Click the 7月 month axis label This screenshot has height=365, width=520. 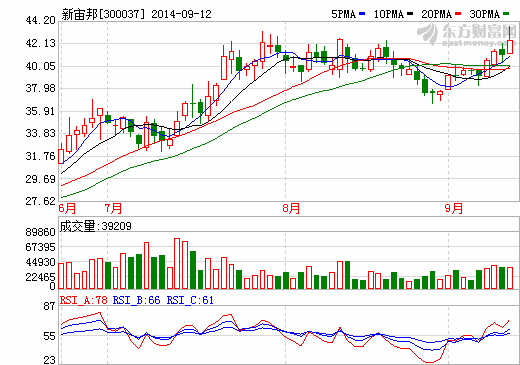(x=113, y=208)
